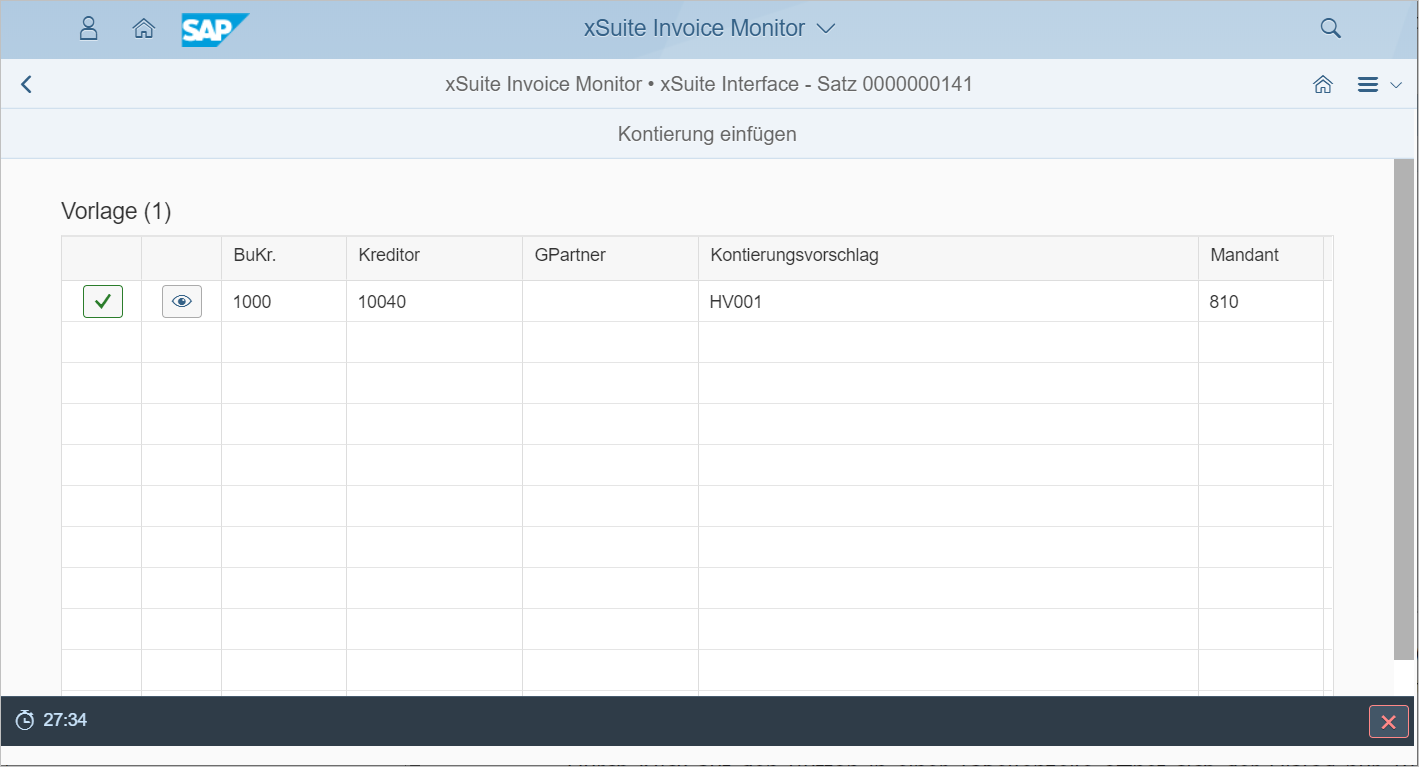Open the search magnifier icon
1419x767 pixels.
pyautogui.click(x=1330, y=29)
